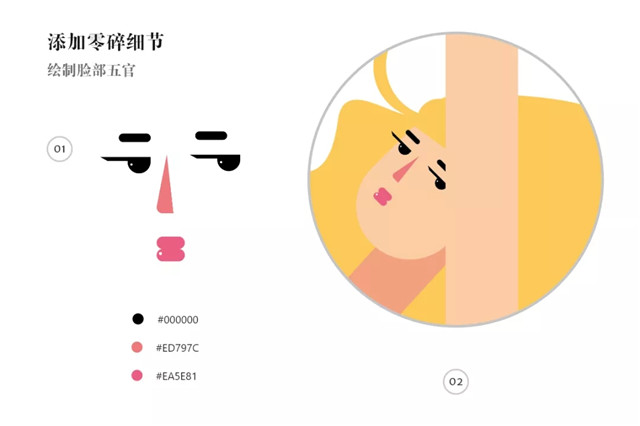Select the salmon triangular nose shape

click(x=165, y=184)
